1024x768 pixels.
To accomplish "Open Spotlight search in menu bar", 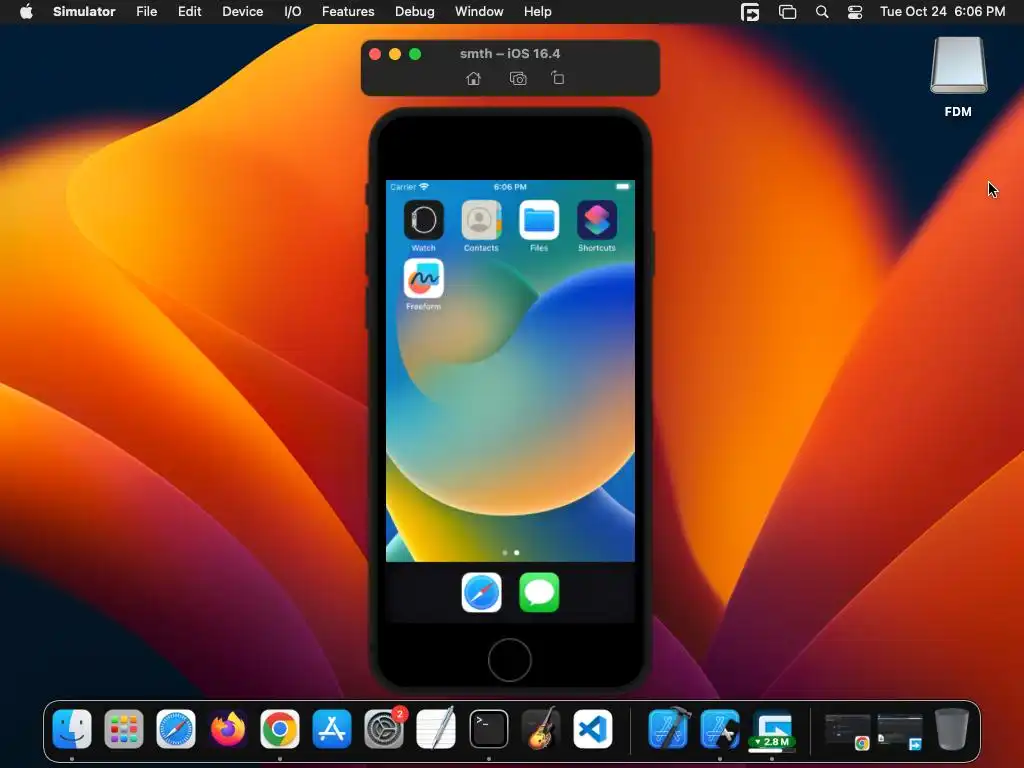I will click(822, 12).
